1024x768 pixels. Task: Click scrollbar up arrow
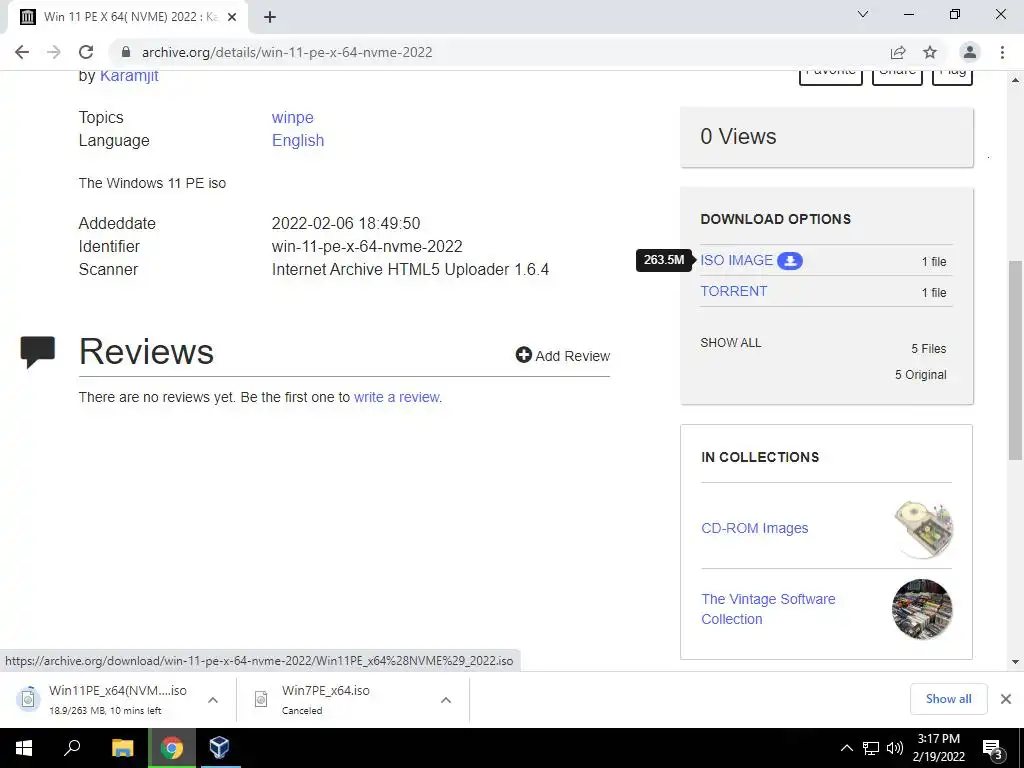coord(1015,80)
